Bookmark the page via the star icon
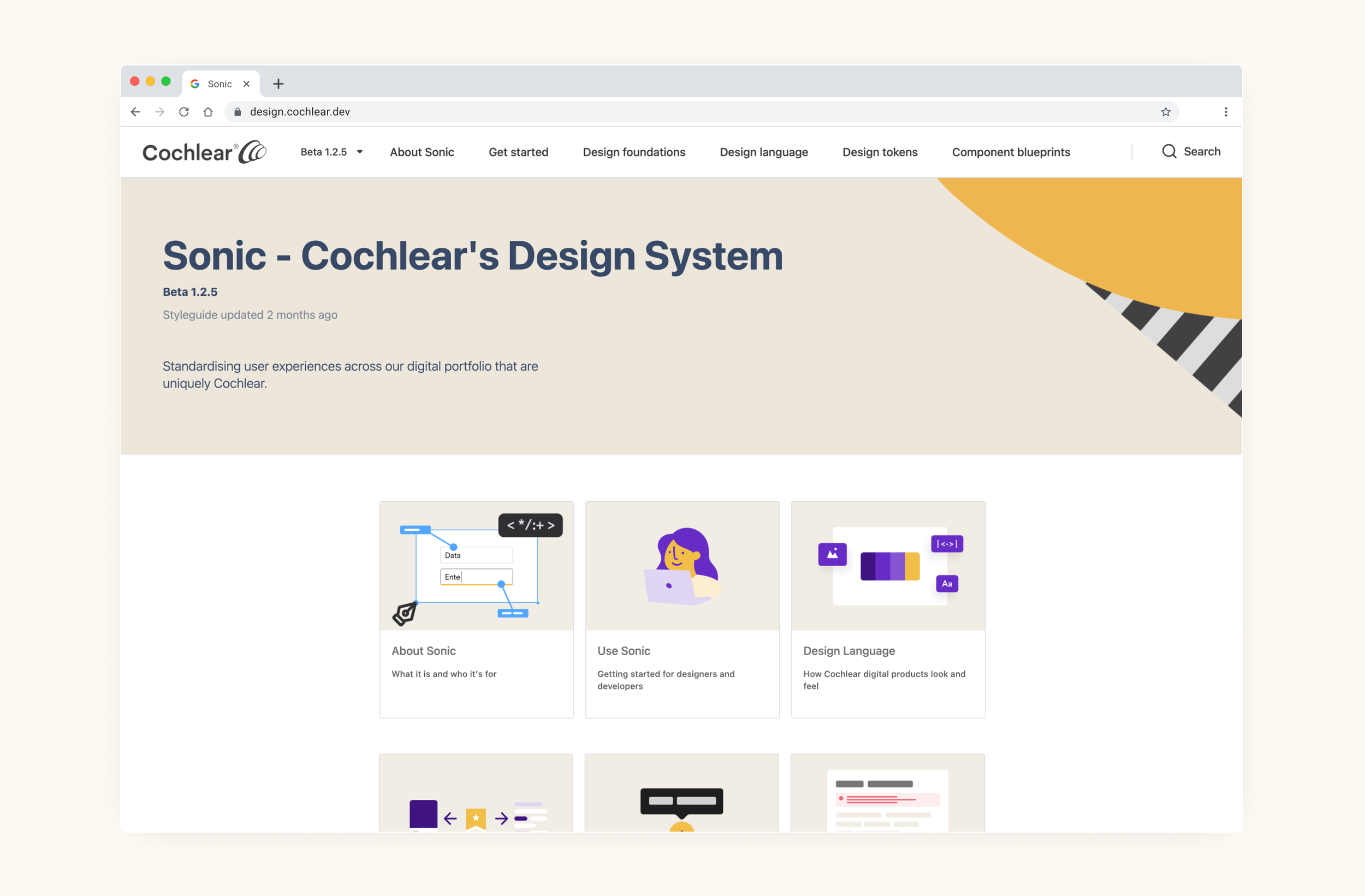This screenshot has height=896, width=1365. tap(1165, 112)
